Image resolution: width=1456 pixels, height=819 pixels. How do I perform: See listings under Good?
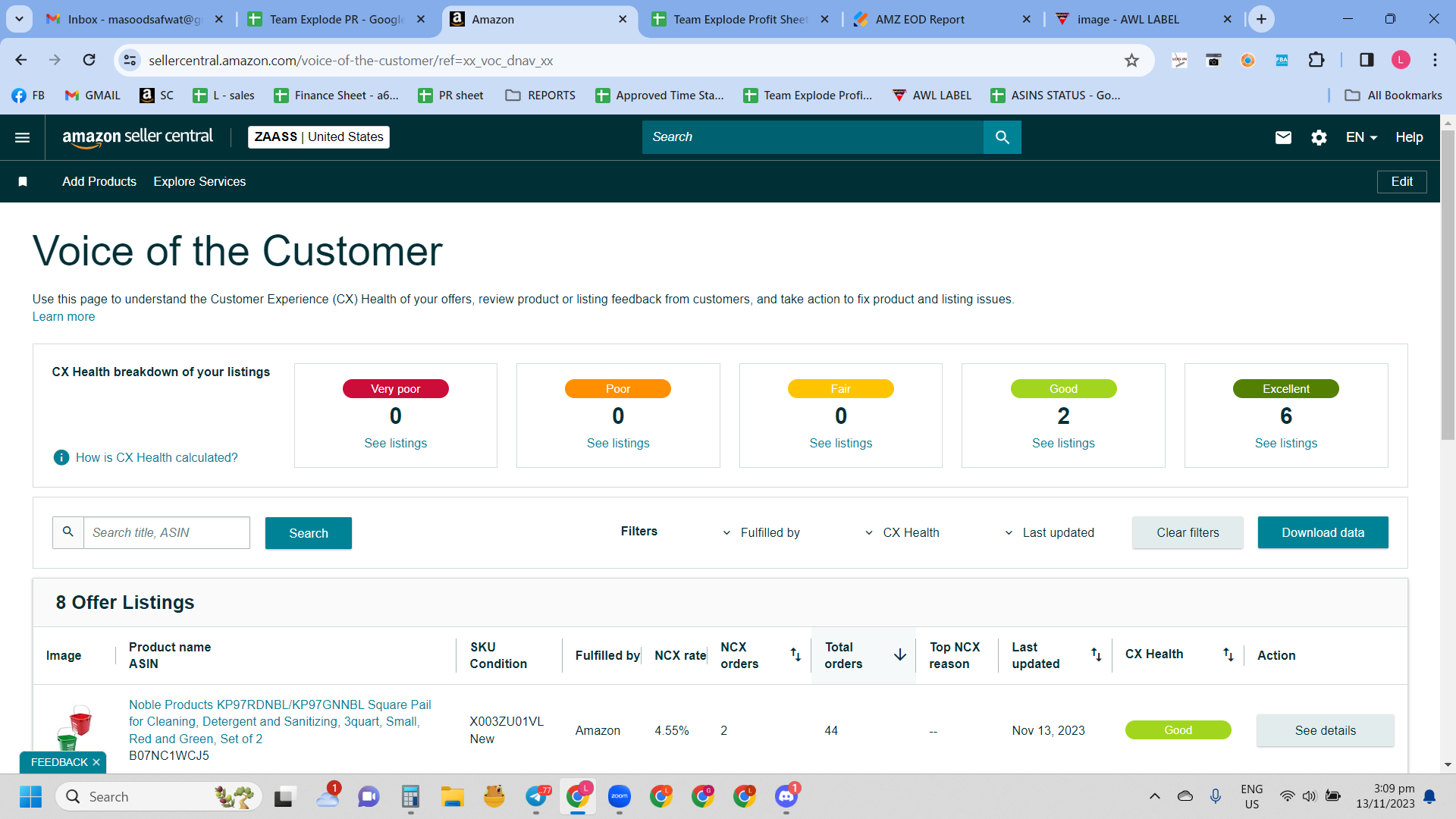1063,444
